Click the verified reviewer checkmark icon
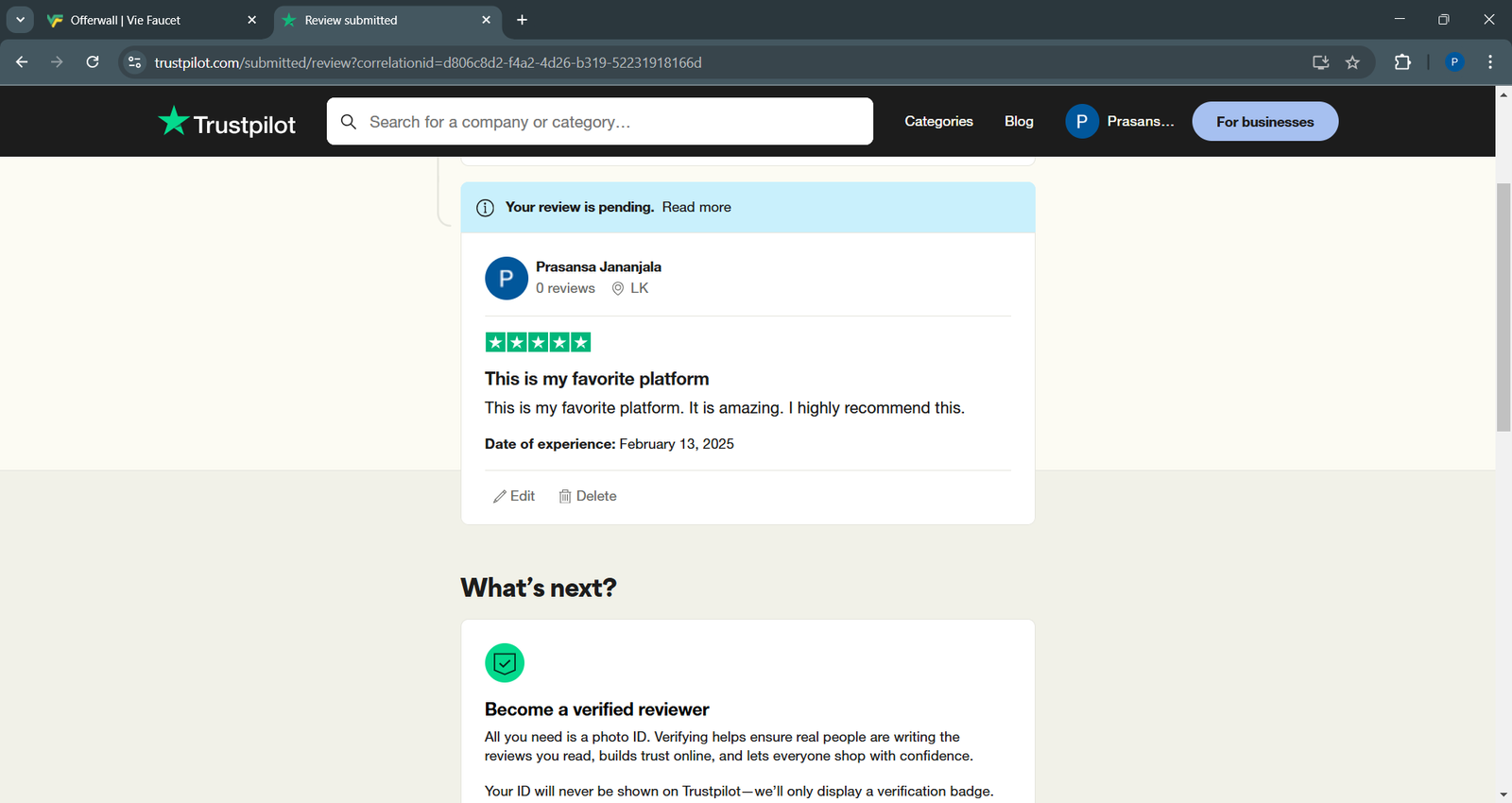1512x803 pixels. [x=505, y=662]
